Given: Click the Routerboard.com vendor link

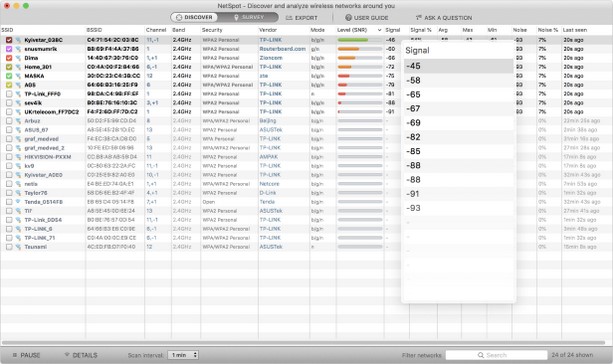Looking at the screenshot, I should click(282, 49).
